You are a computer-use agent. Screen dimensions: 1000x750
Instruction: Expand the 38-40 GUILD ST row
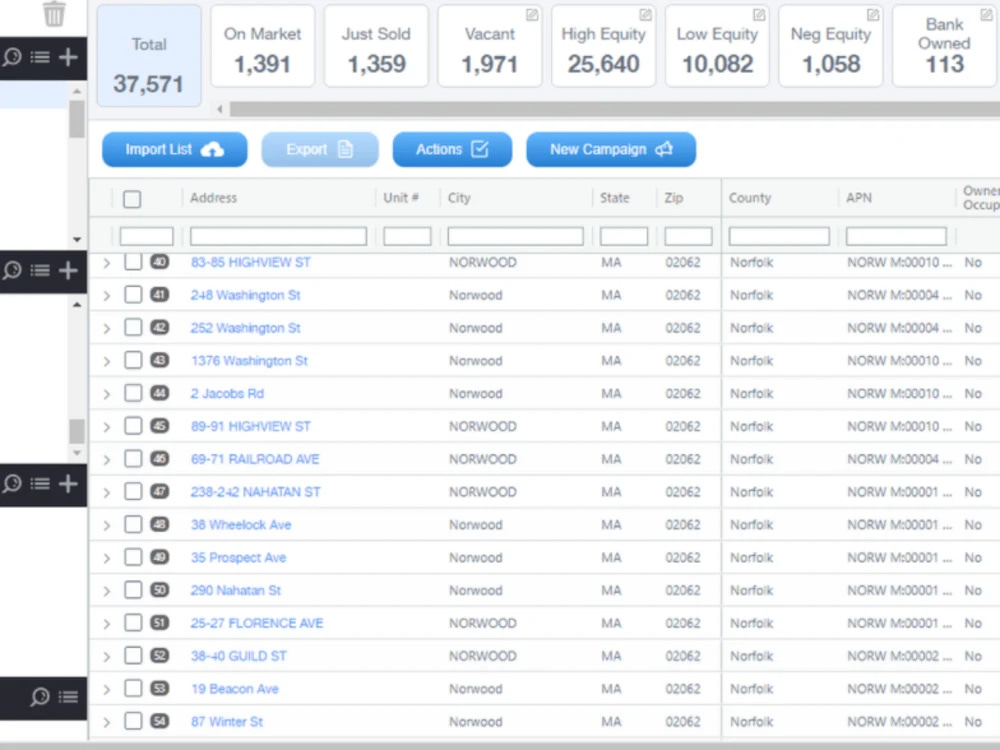coord(107,657)
